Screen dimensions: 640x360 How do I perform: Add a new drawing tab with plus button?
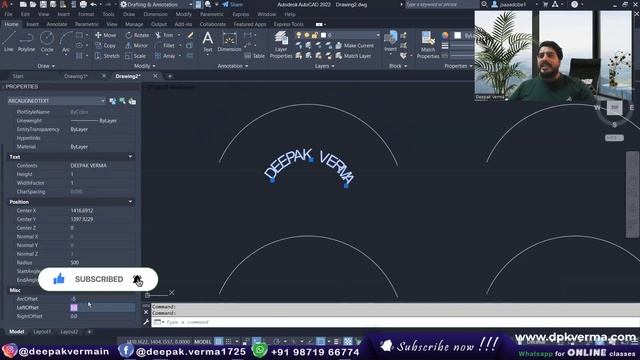170,76
